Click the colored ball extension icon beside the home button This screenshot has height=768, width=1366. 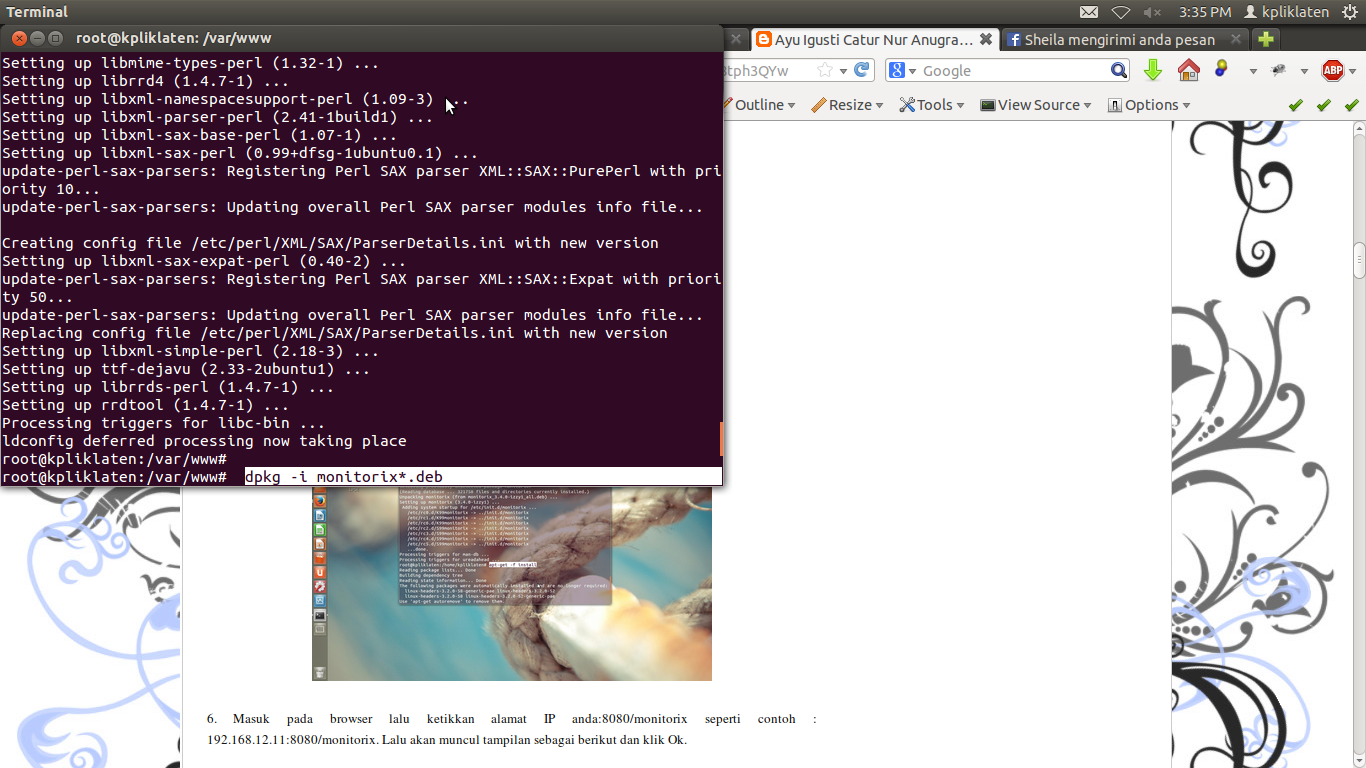pyautogui.click(x=1220, y=71)
